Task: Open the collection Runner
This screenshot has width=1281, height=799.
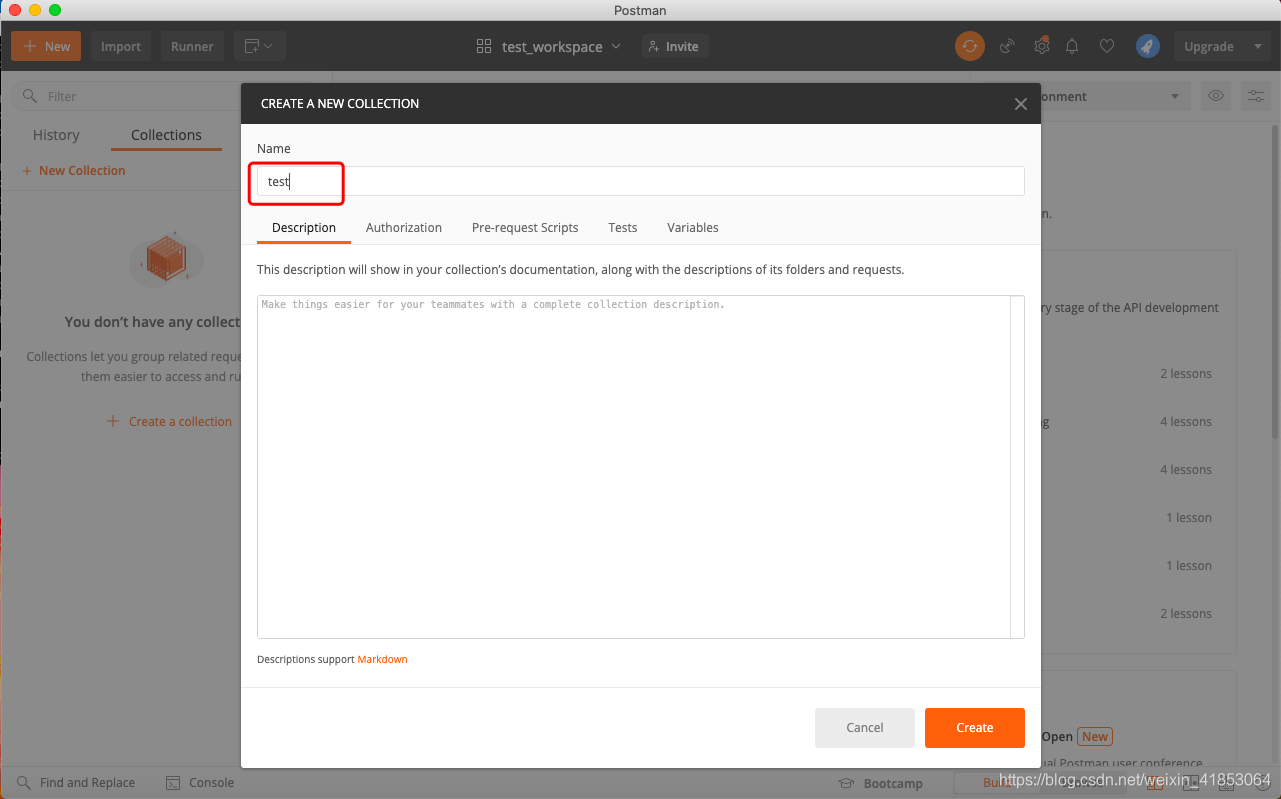Action: coord(192,46)
